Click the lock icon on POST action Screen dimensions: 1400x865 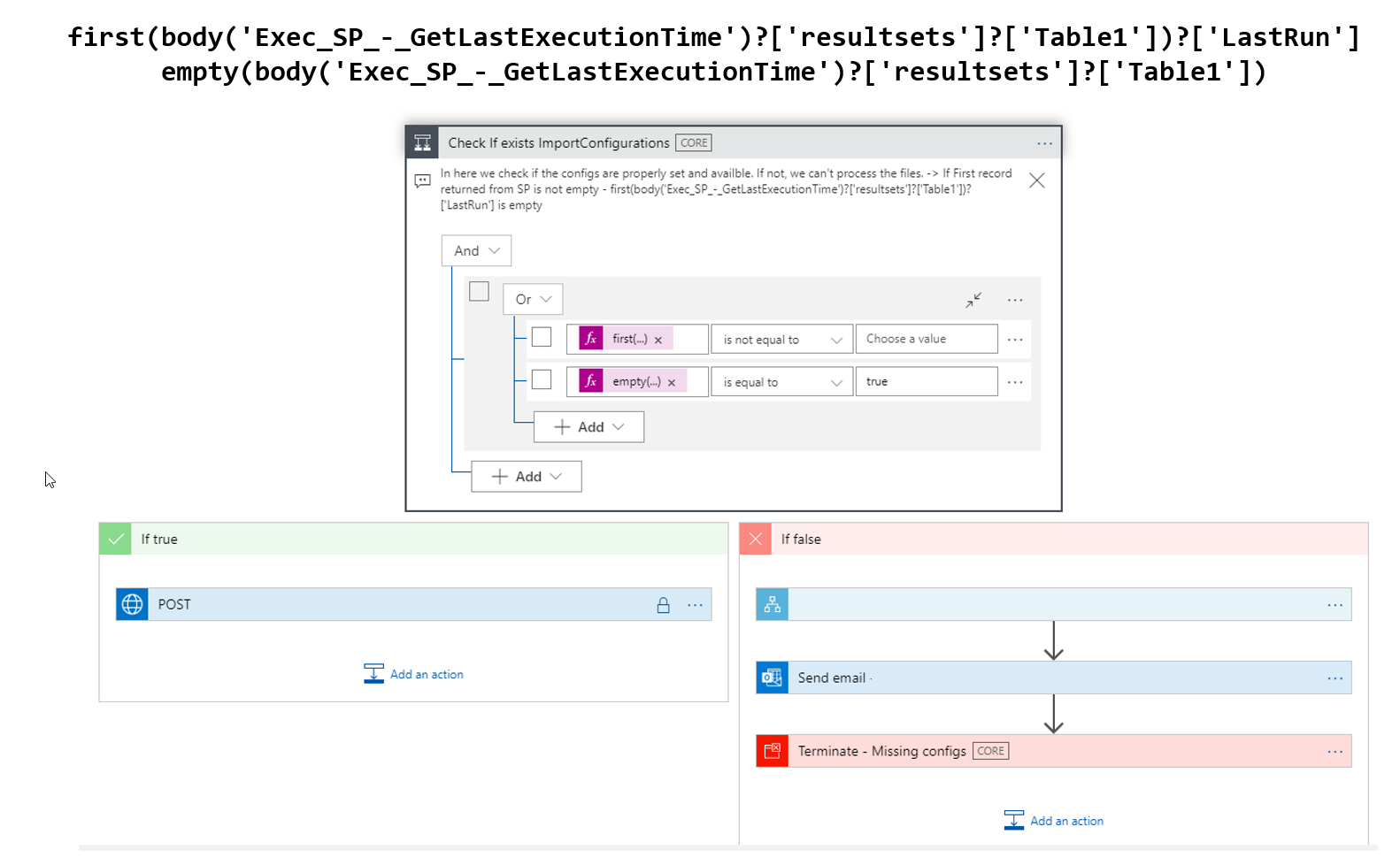tap(663, 605)
